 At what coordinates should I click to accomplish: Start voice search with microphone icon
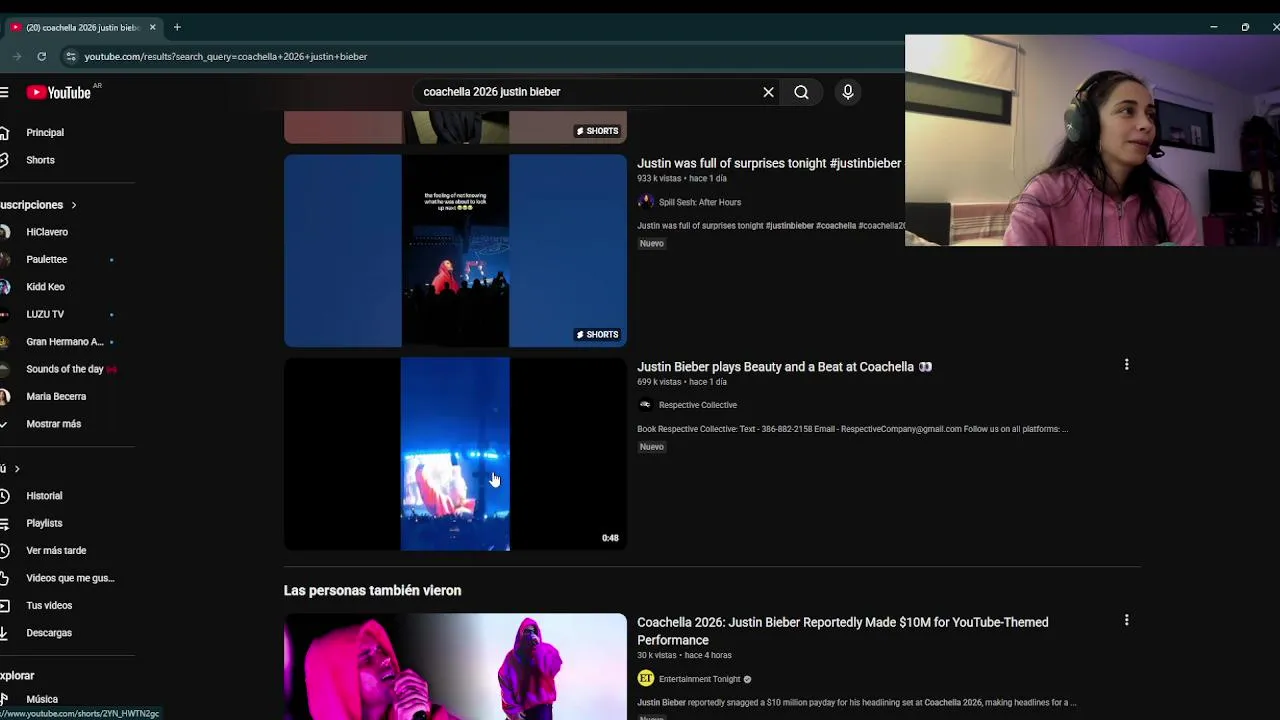(847, 92)
